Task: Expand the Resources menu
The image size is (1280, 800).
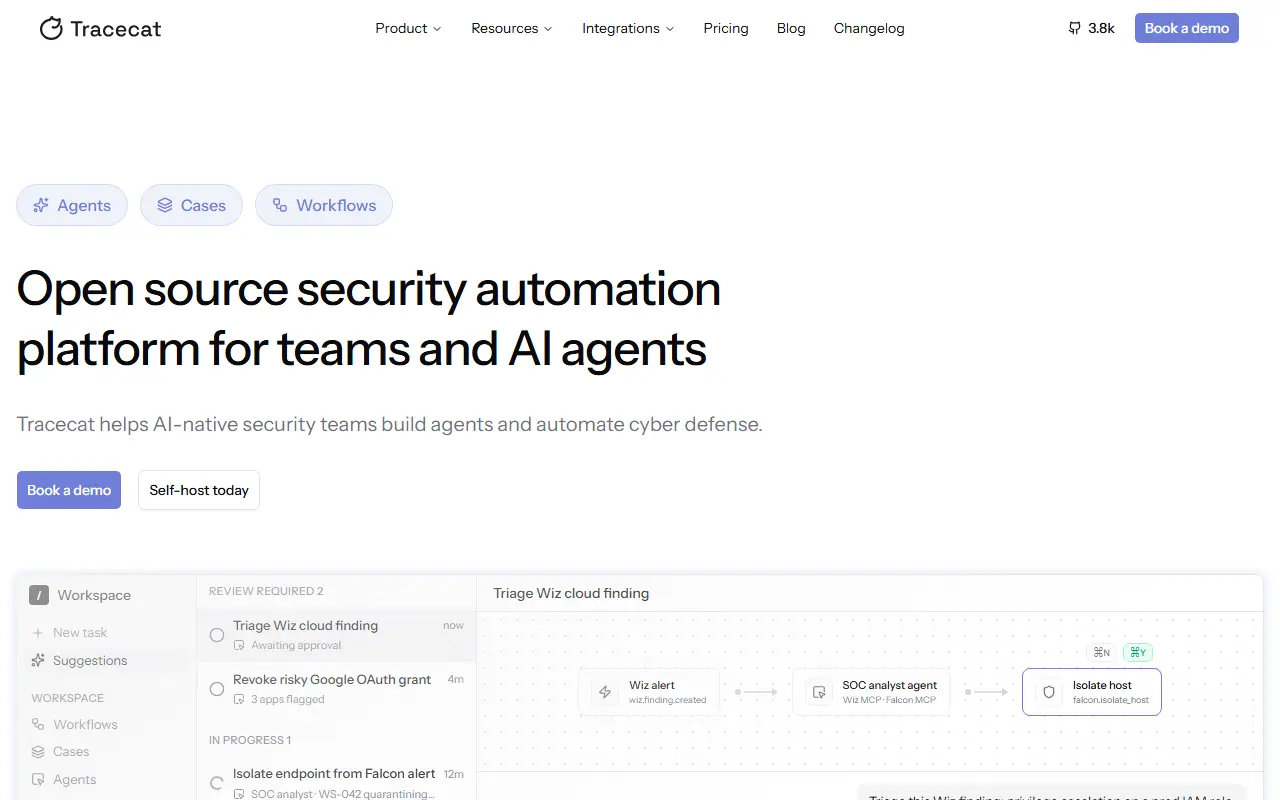Action: click(x=512, y=28)
